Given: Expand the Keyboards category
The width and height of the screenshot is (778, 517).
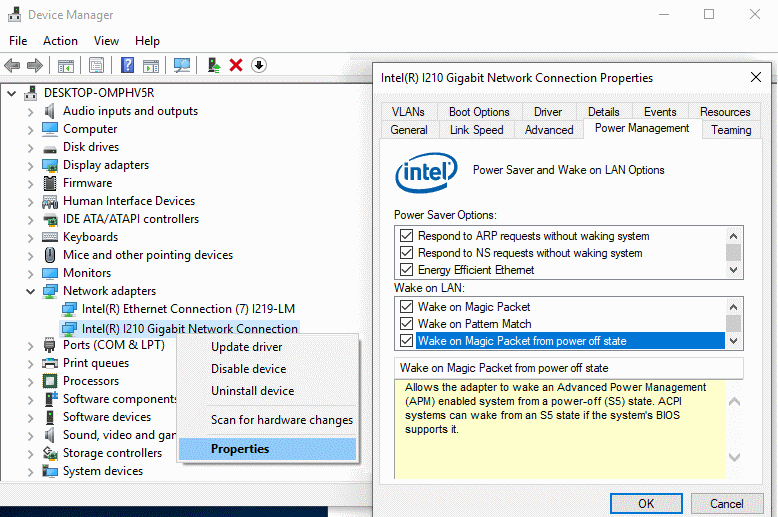Looking at the screenshot, I should (x=30, y=238).
